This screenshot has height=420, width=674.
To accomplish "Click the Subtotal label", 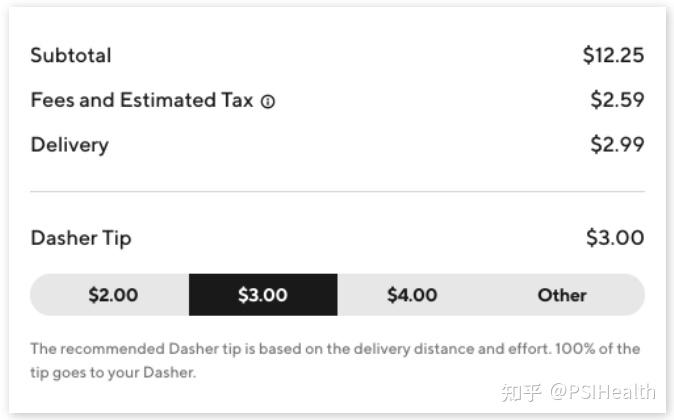I will coord(71,55).
